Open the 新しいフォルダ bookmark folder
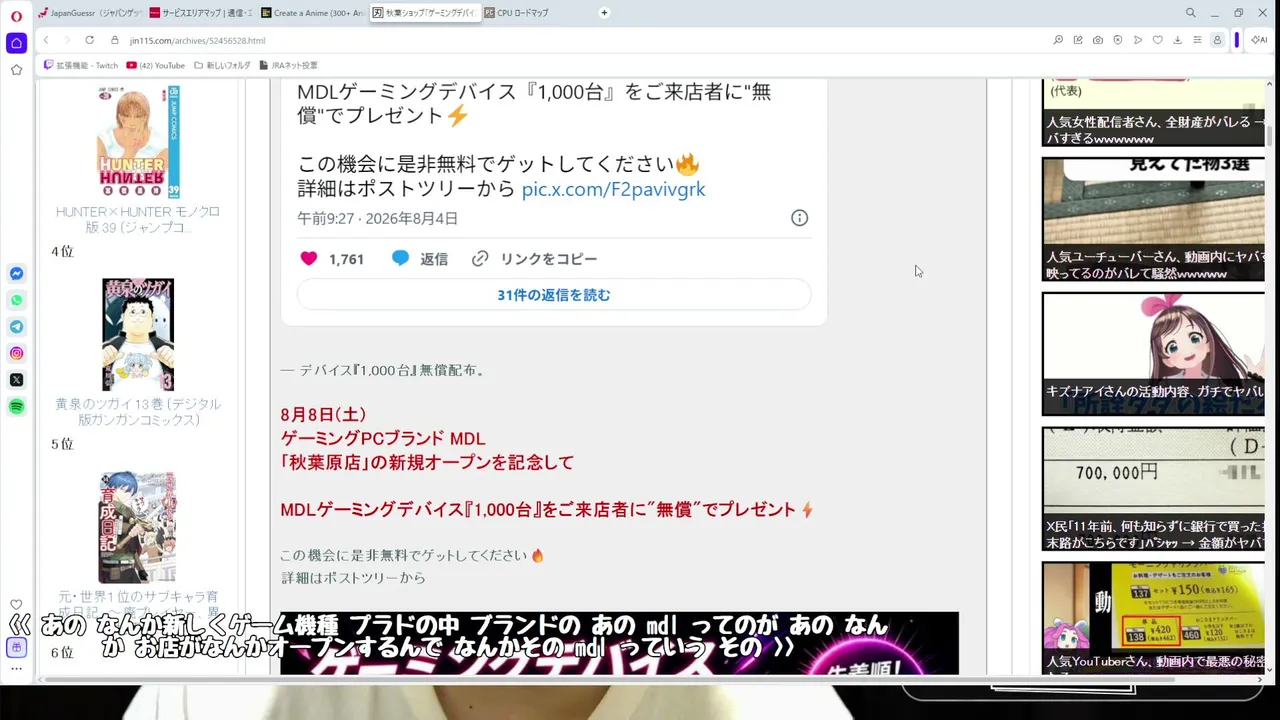 (223, 66)
